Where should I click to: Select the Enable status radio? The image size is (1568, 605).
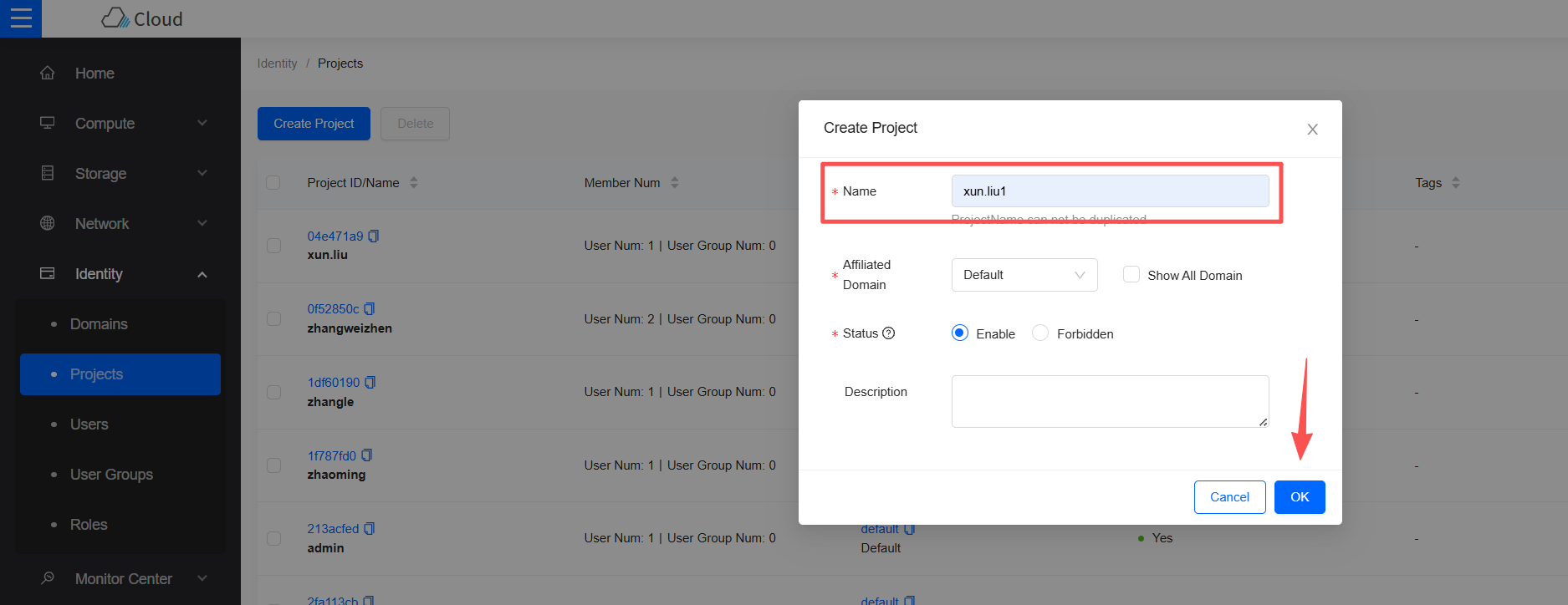tap(960, 333)
